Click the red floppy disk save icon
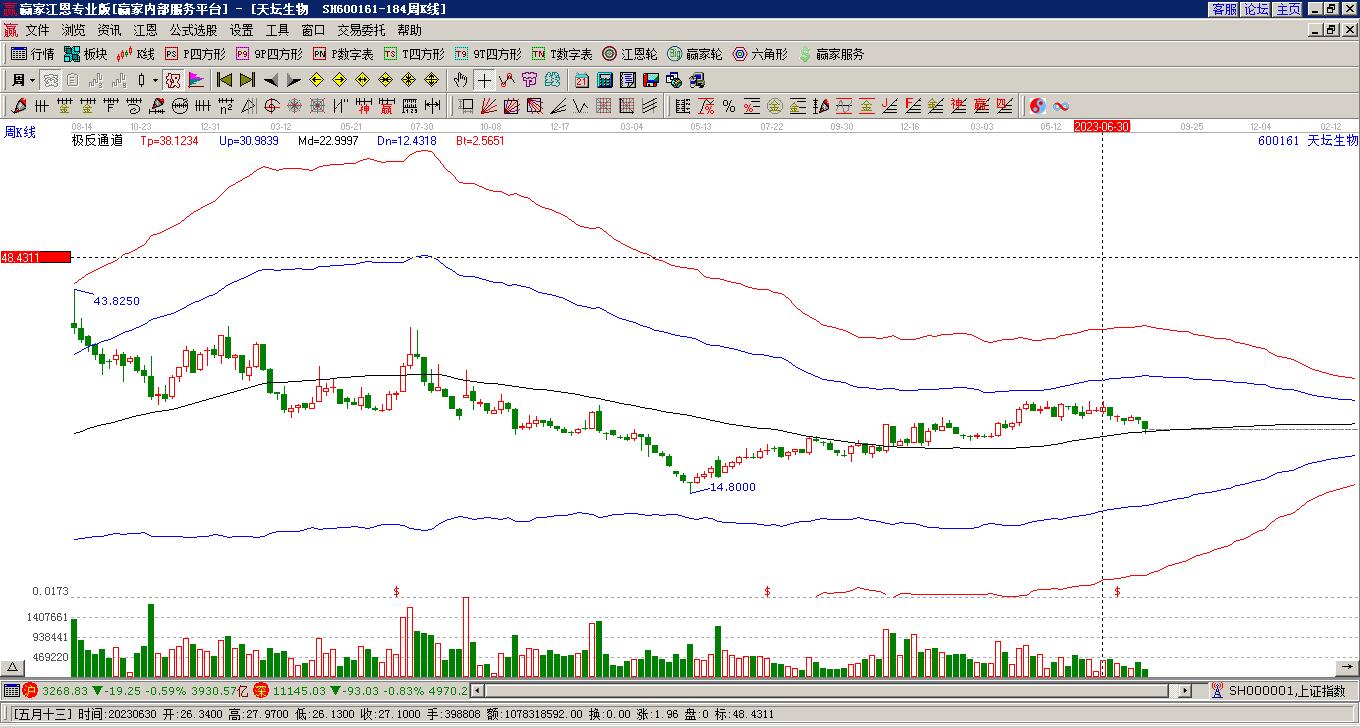This screenshot has width=1360, height=728. [651, 80]
